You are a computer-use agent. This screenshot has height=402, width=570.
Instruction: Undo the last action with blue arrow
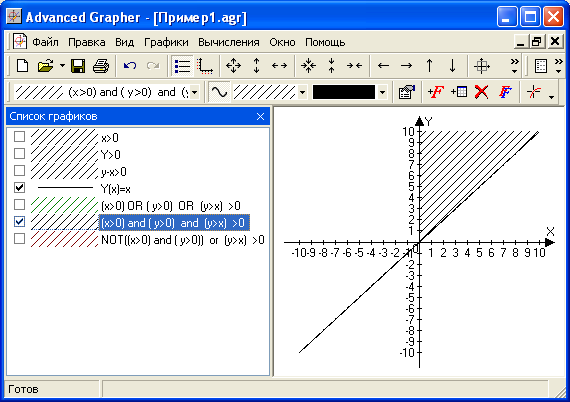tap(130, 66)
